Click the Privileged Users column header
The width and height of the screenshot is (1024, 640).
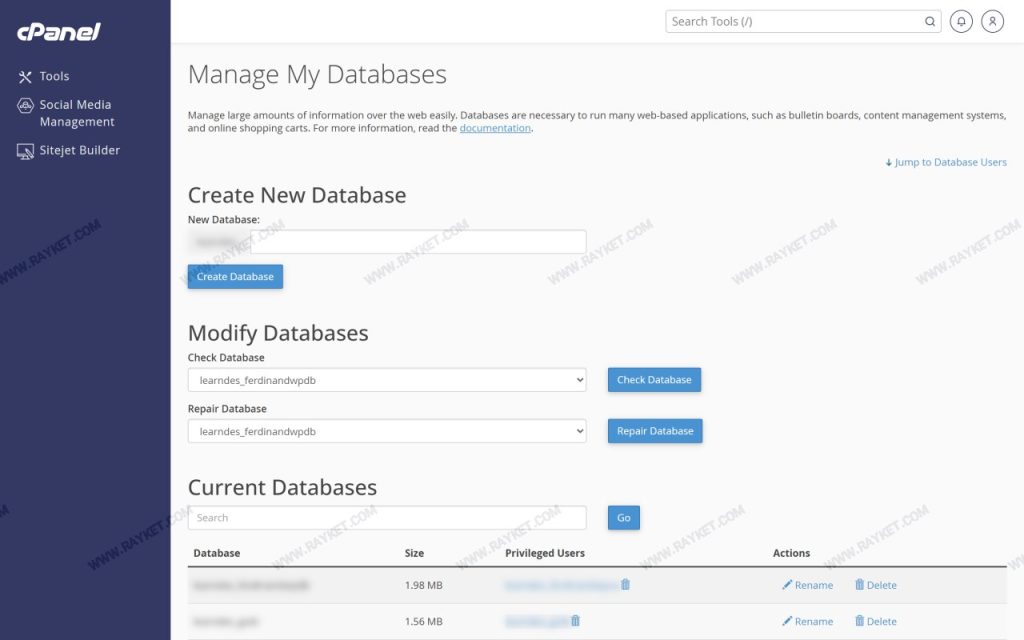click(x=545, y=553)
